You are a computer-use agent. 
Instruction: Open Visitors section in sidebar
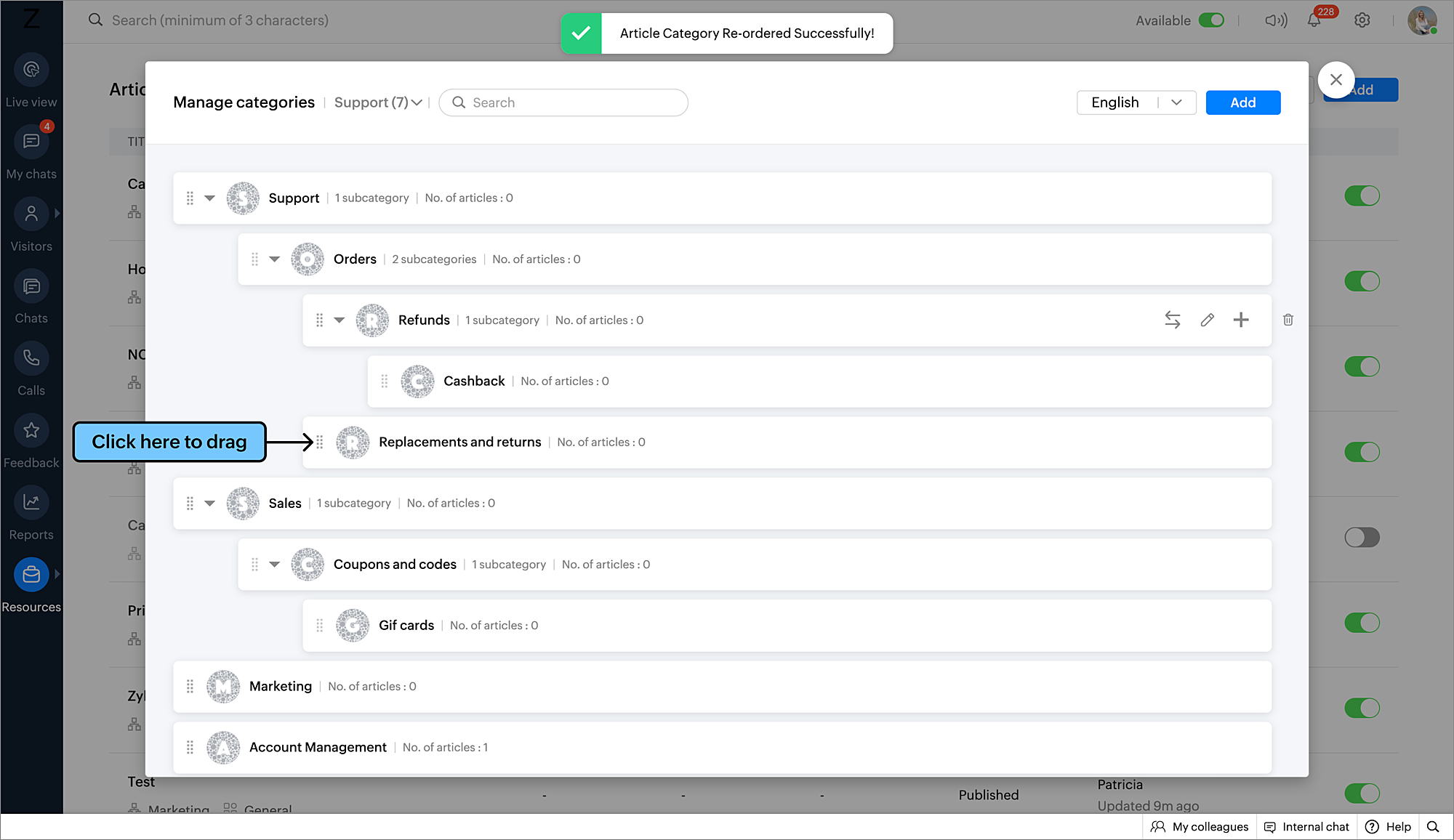[x=31, y=214]
